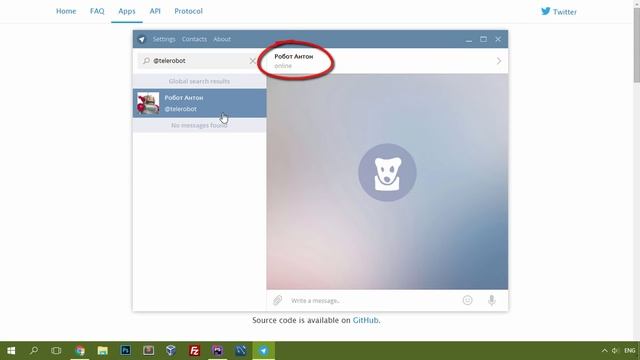Screen dimensions: 640x360
Task: Click the 'No messages found' text
Action: [199, 125]
